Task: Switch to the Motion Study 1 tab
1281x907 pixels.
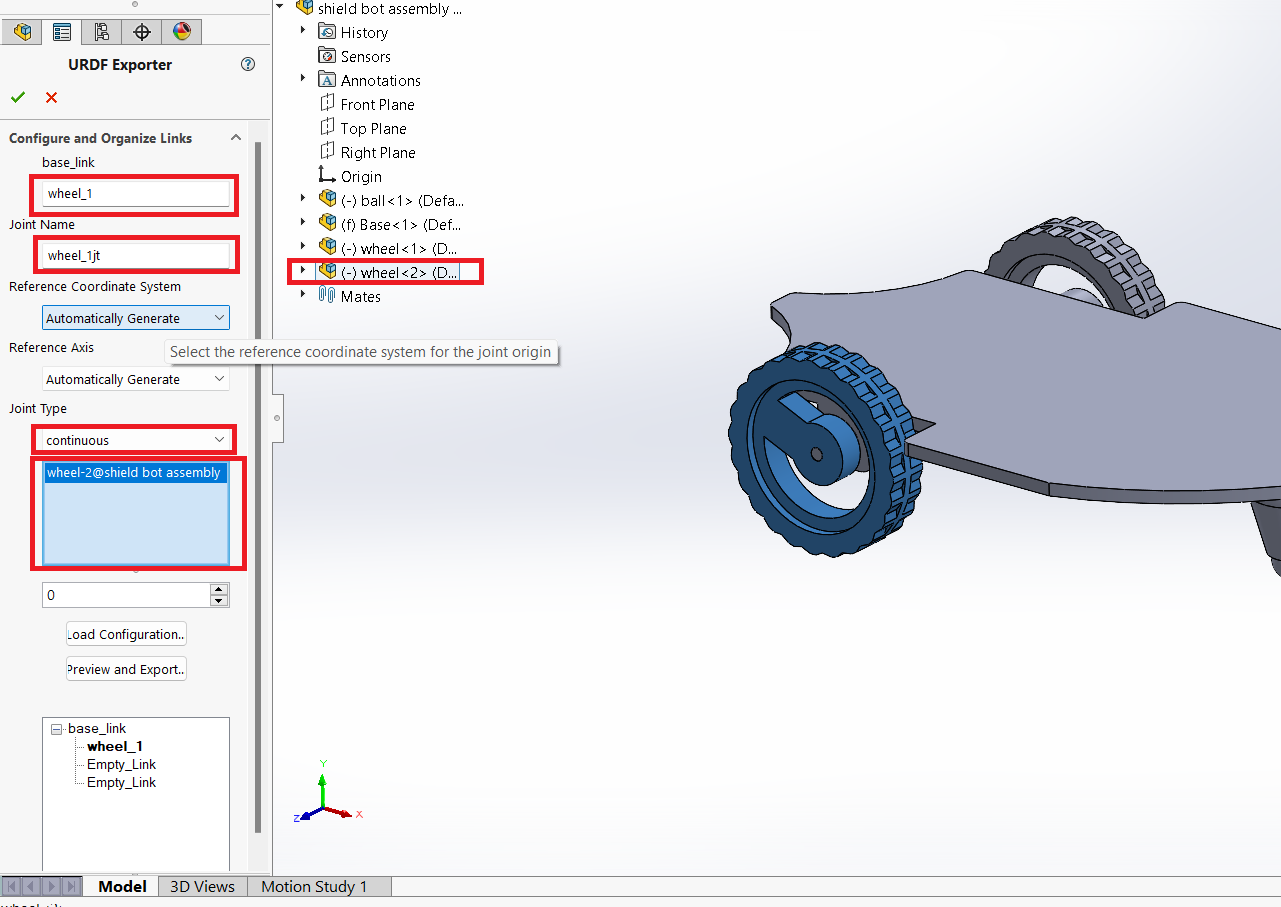Action: [x=314, y=887]
